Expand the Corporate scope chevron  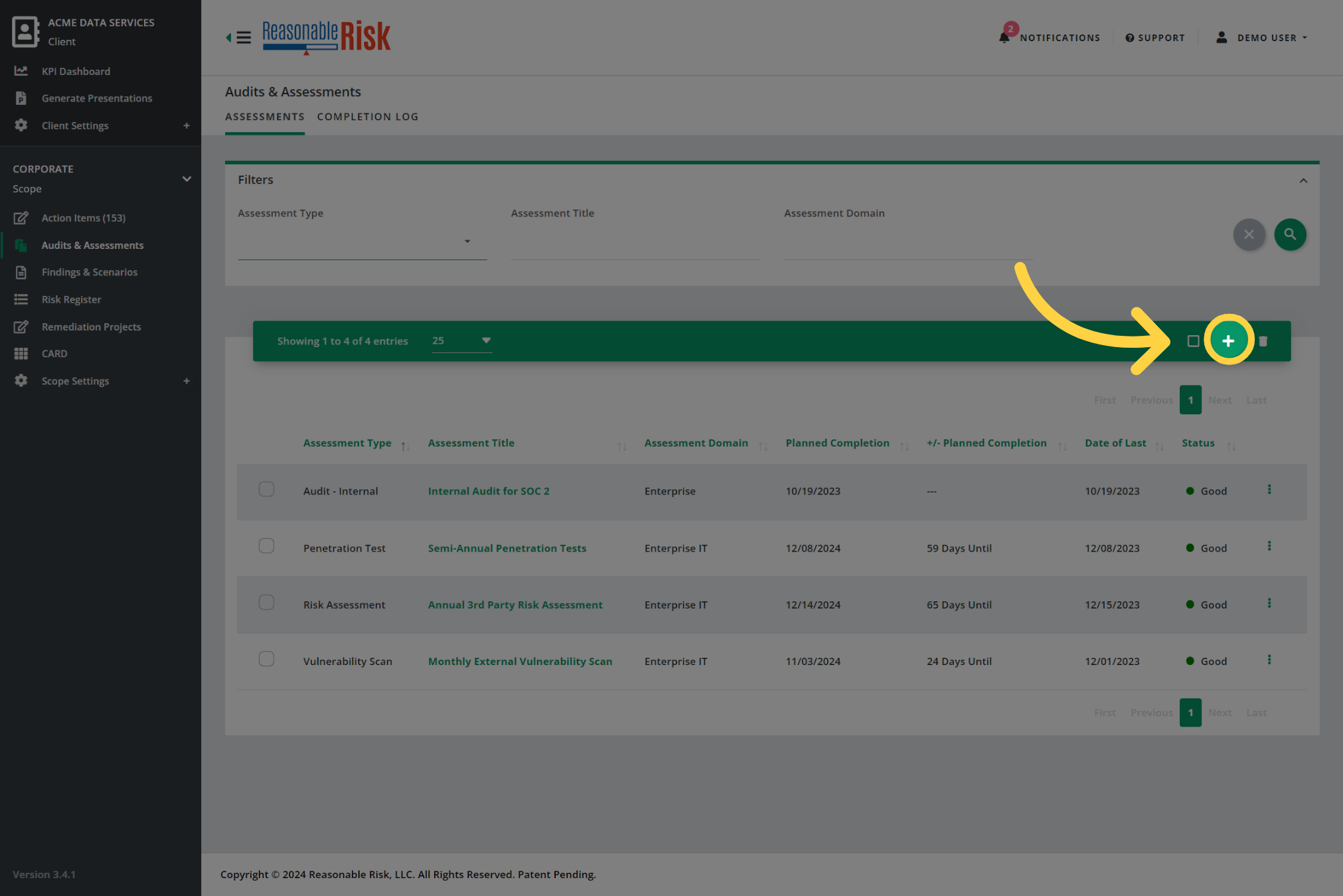coord(187,179)
